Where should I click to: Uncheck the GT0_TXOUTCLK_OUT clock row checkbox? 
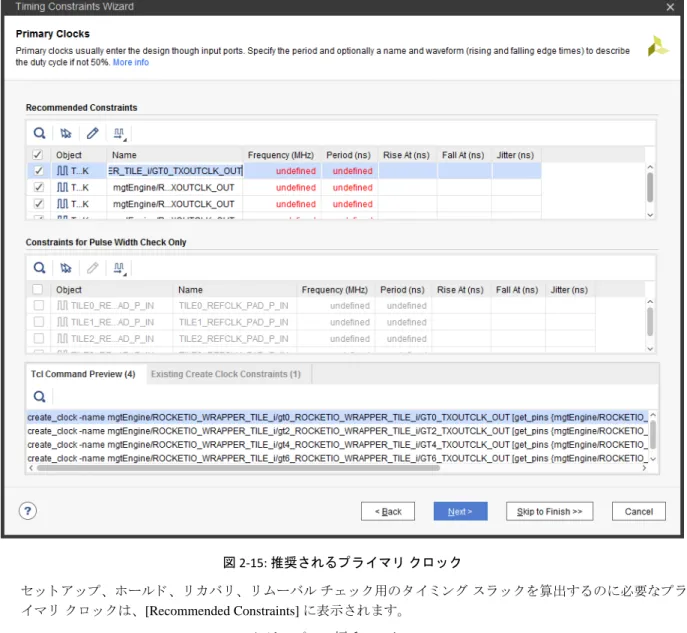click(39, 171)
